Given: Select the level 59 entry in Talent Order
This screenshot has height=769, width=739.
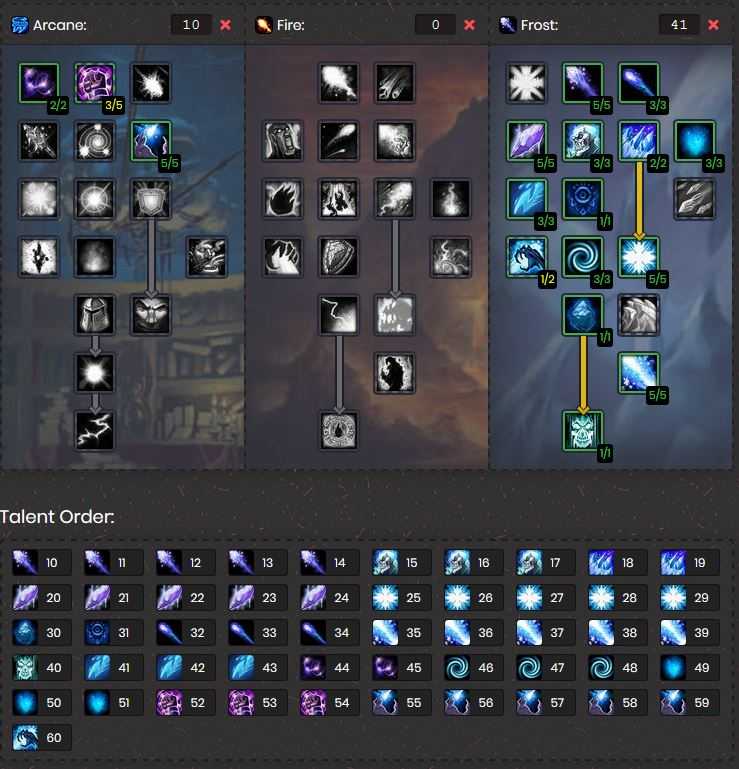Looking at the screenshot, I should [x=690, y=703].
